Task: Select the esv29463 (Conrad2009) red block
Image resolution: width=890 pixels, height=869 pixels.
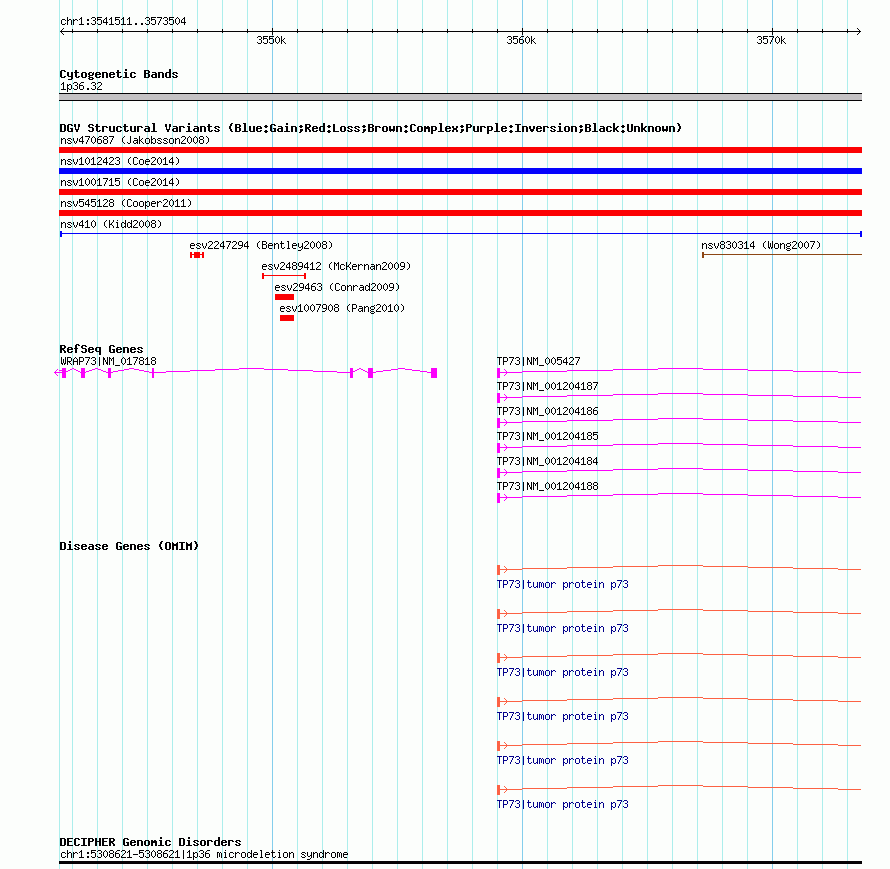Action: [284, 297]
